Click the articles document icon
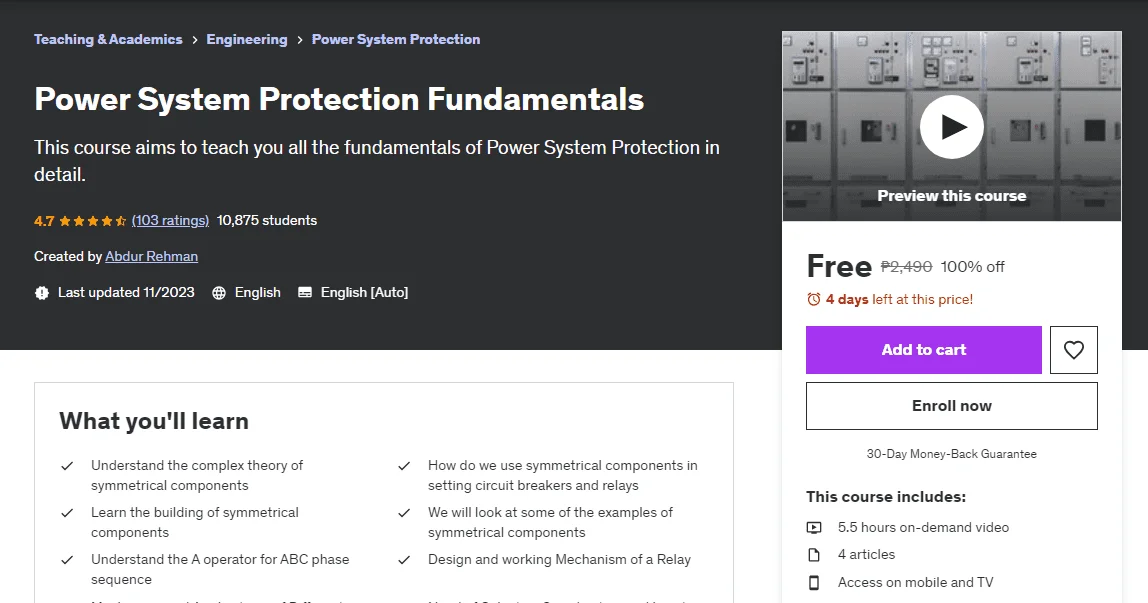The width and height of the screenshot is (1148, 603). pyautogui.click(x=814, y=555)
